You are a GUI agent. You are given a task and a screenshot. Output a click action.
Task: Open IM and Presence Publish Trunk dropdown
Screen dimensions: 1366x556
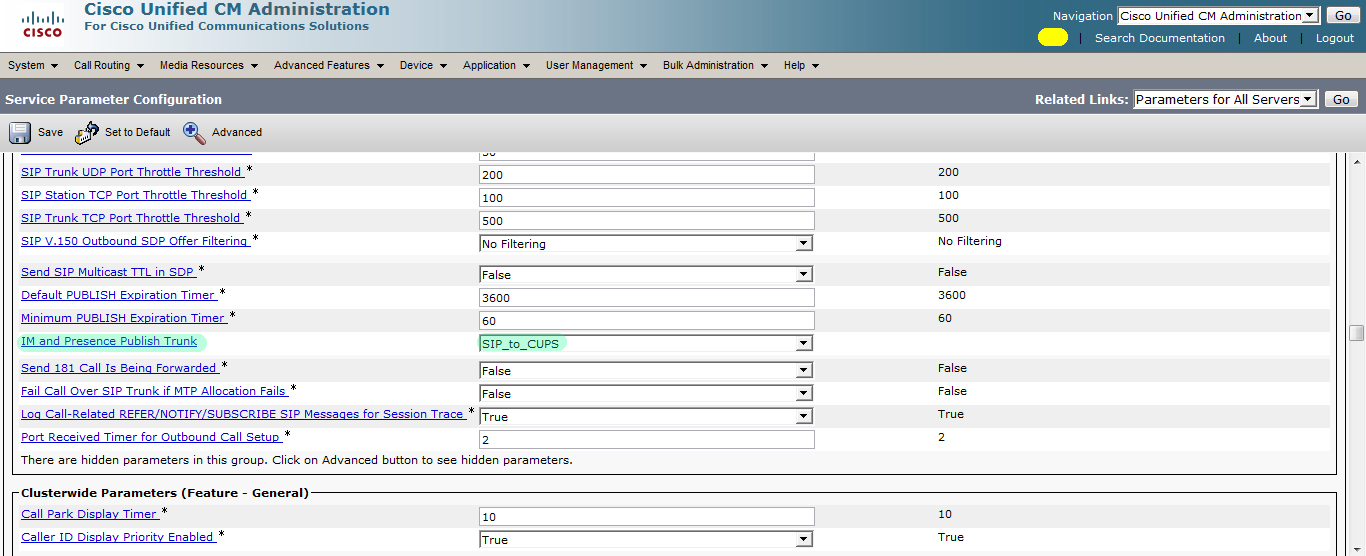[646, 343]
